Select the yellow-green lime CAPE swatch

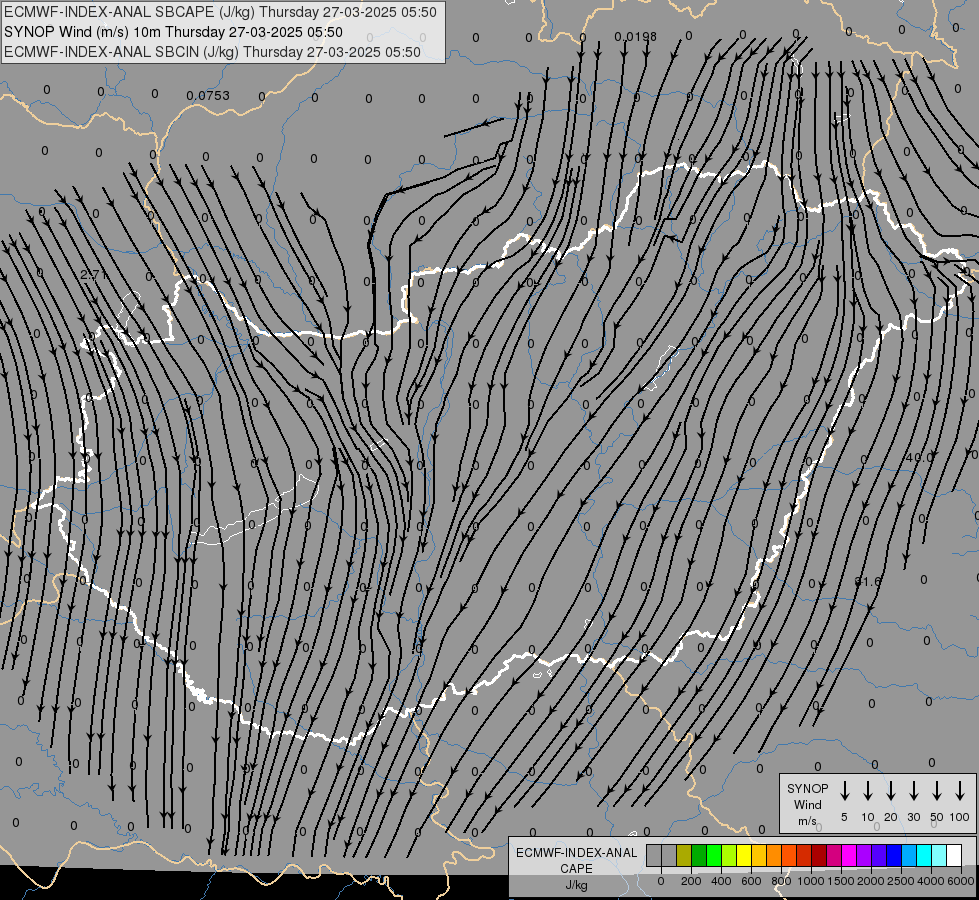729,855
